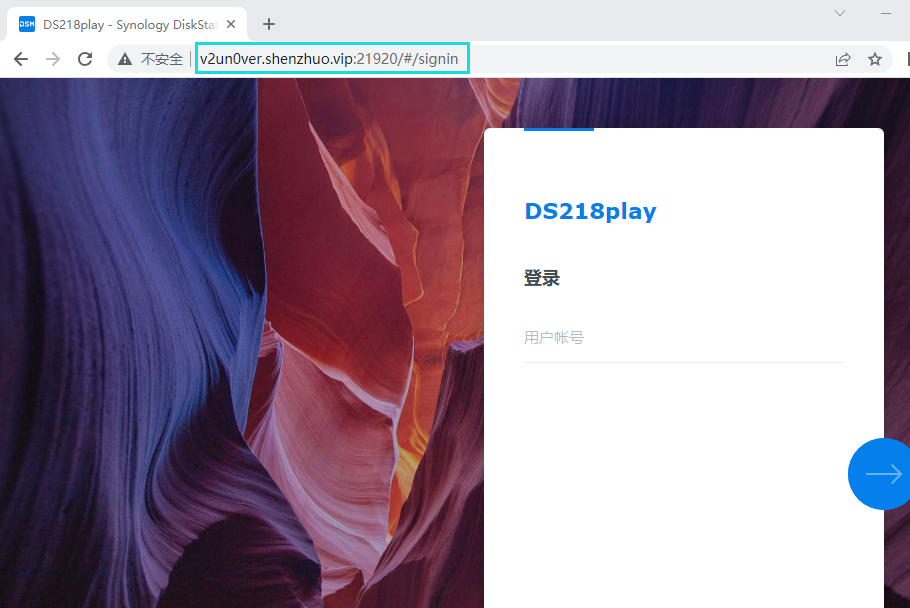Open the window control chevron dropdown
Image resolution: width=910 pixels, height=608 pixels.
[838, 14]
